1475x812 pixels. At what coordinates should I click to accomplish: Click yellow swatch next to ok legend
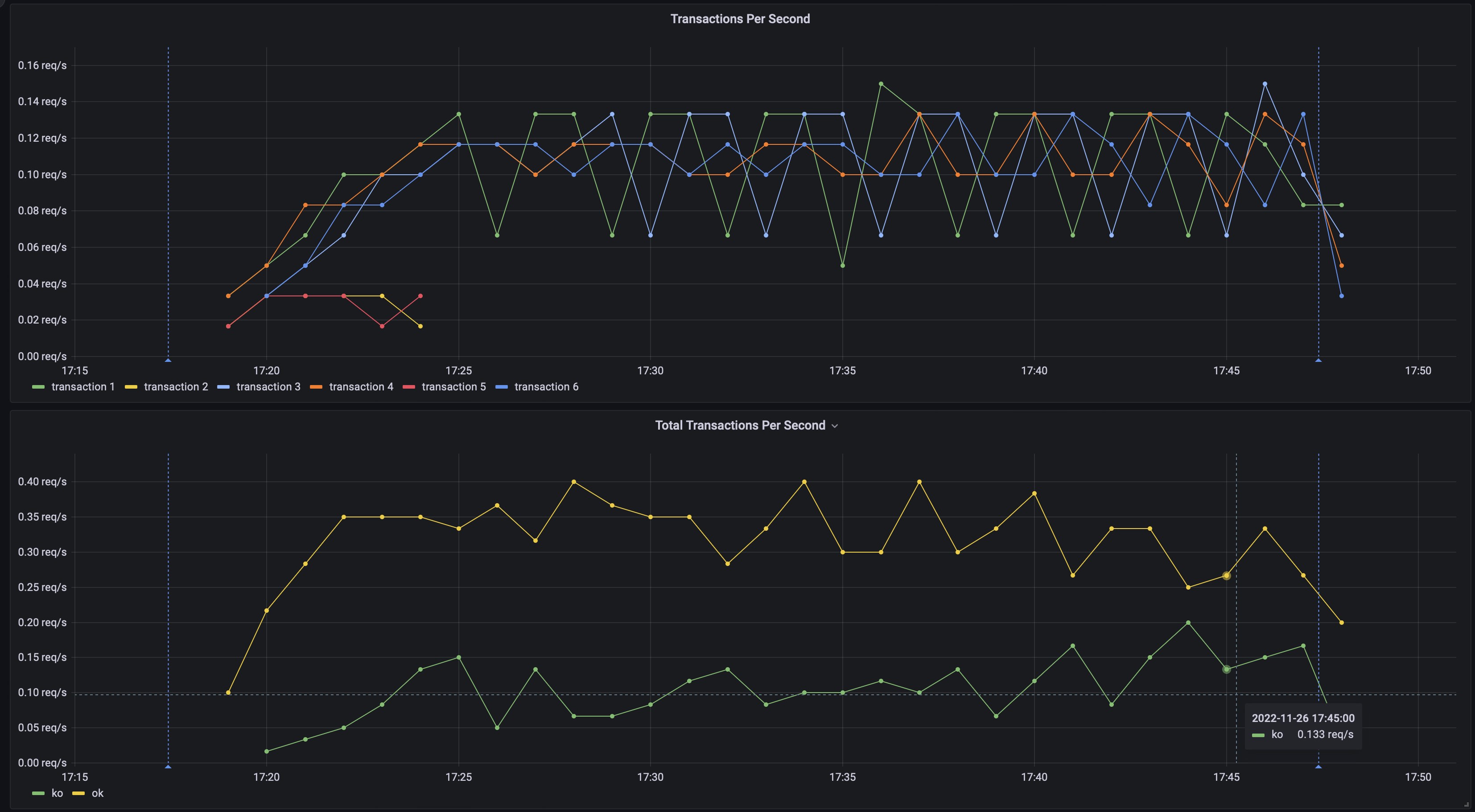78,794
